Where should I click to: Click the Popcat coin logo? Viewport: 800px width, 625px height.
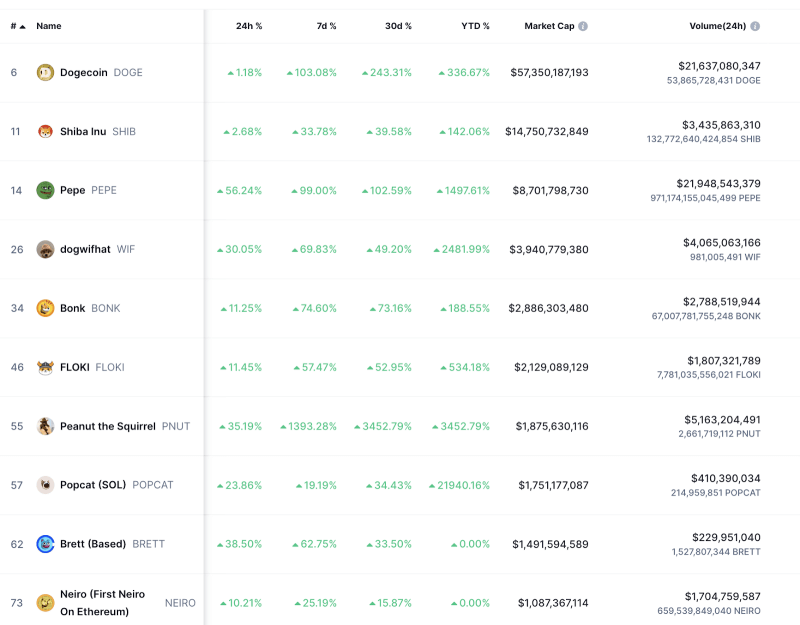[x=45, y=485]
